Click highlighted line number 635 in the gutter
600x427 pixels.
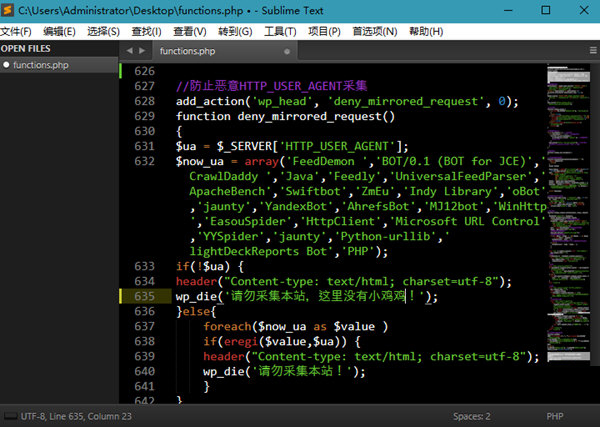tap(145, 296)
